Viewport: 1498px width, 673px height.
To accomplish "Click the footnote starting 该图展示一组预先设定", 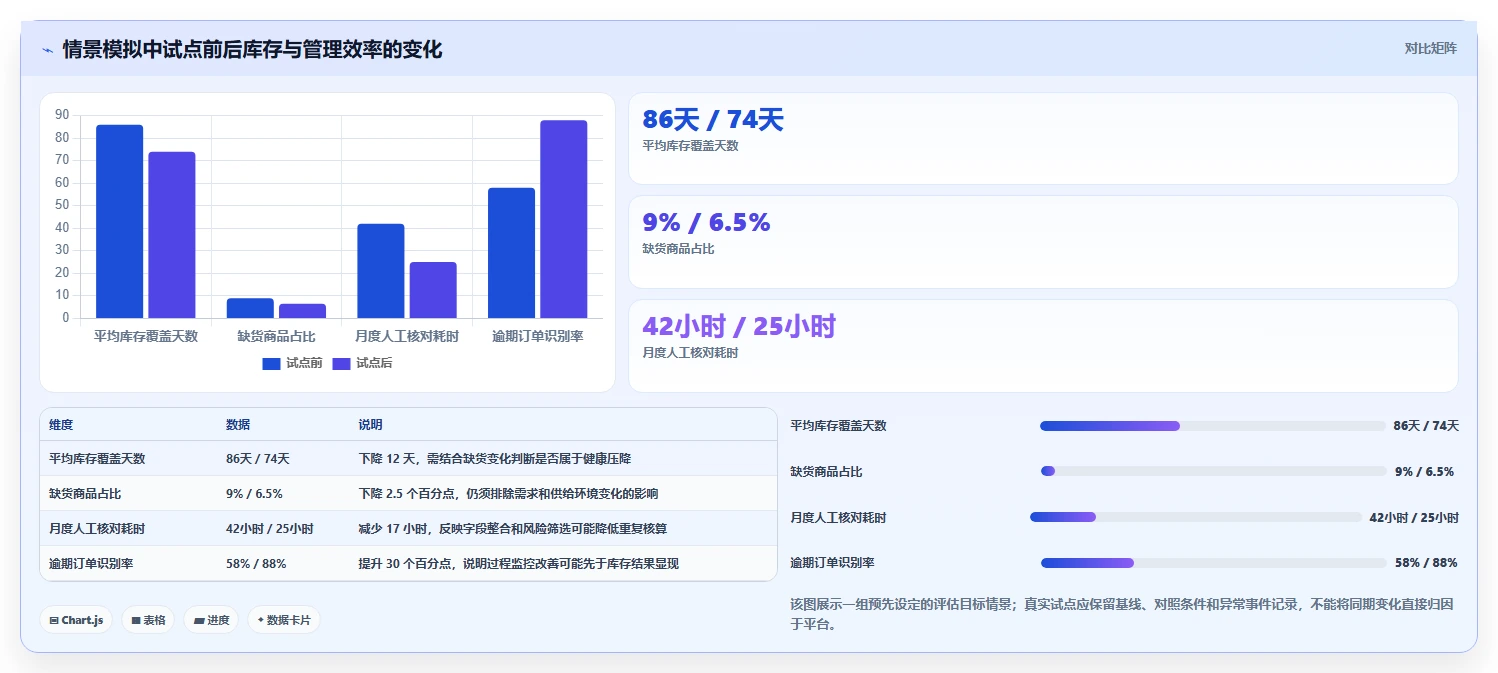I will click(1122, 614).
